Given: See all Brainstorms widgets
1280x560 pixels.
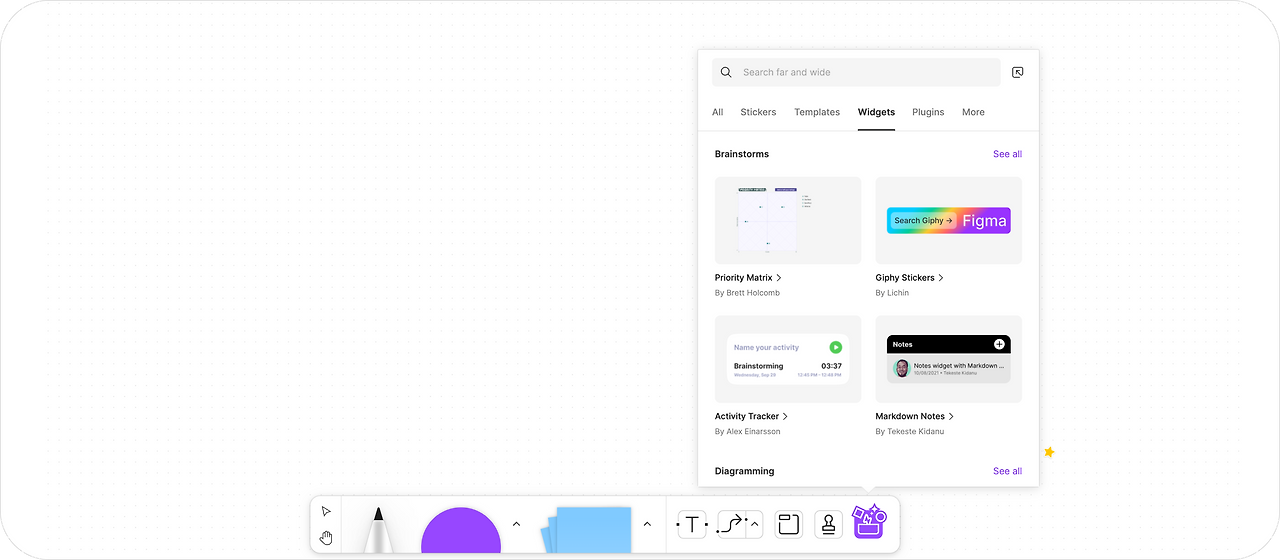Looking at the screenshot, I should [x=1007, y=154].
